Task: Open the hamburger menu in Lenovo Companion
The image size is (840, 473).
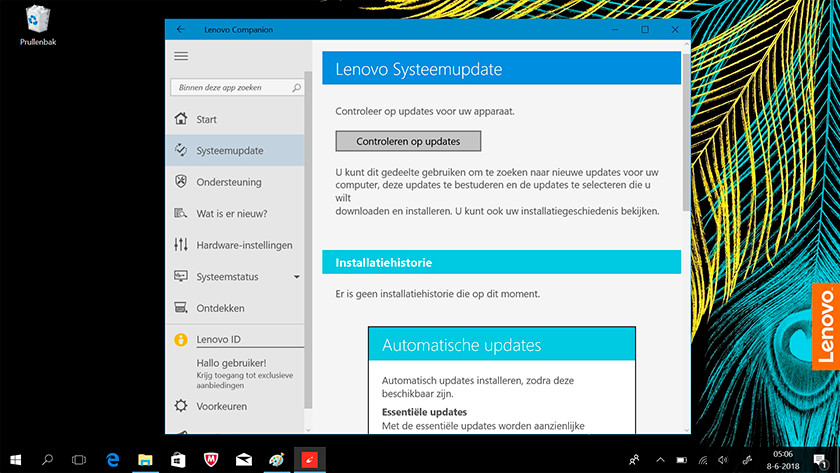Action: tap(181, 56)
